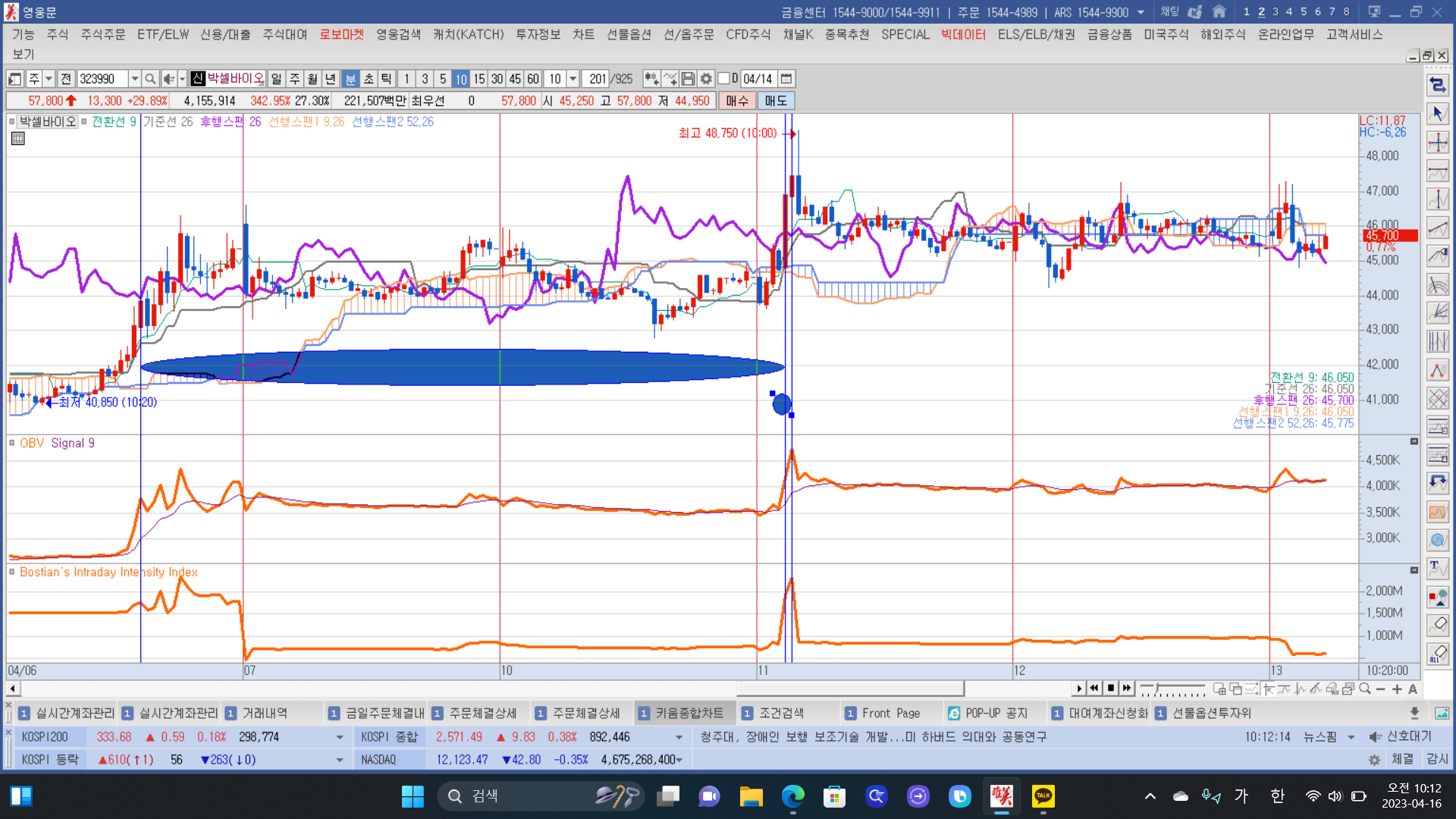The height and width of the screenshot is (819, 1456).
Task: Click the letter A icon at bottom right
Action: 1413,689
